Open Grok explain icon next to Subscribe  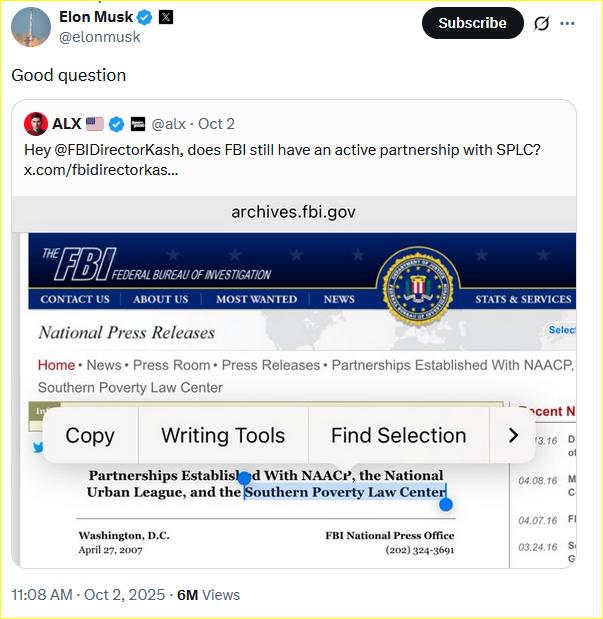(x=541, y=23)
